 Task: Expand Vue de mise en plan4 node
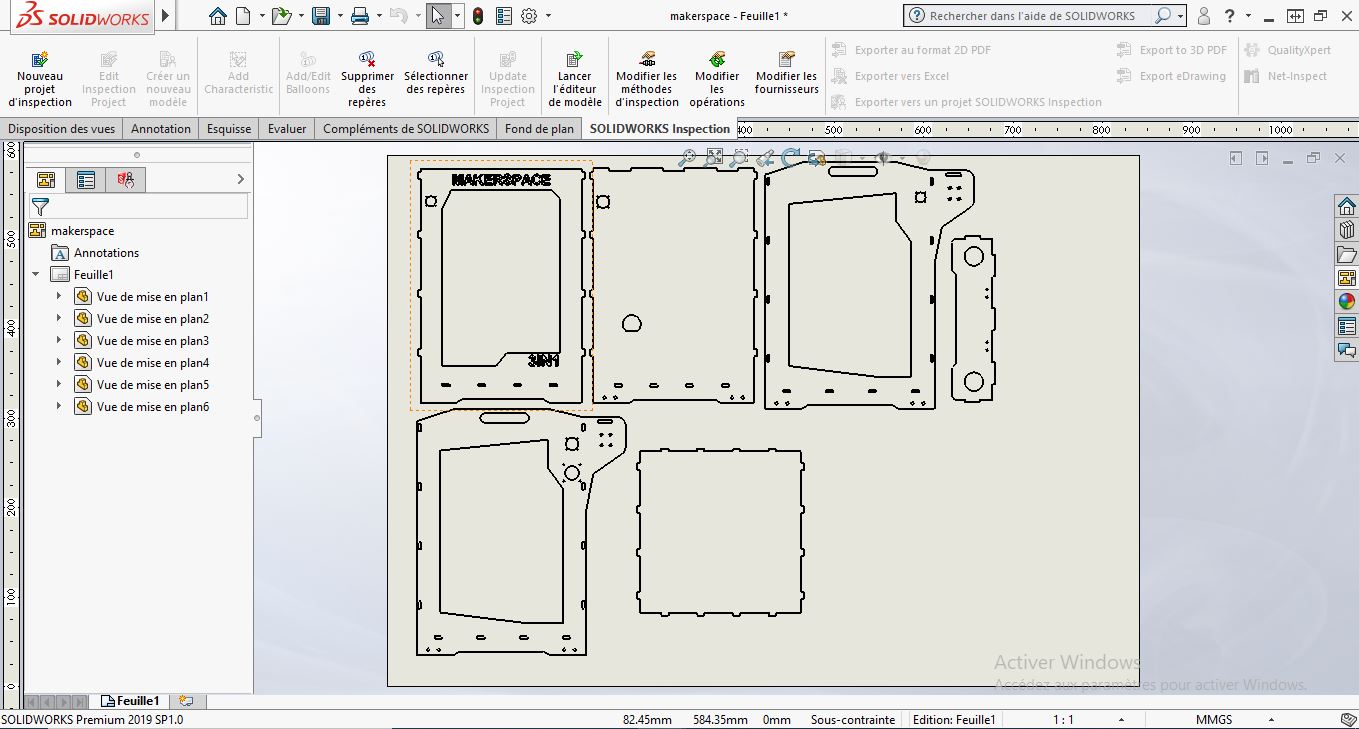click(59, 362)
